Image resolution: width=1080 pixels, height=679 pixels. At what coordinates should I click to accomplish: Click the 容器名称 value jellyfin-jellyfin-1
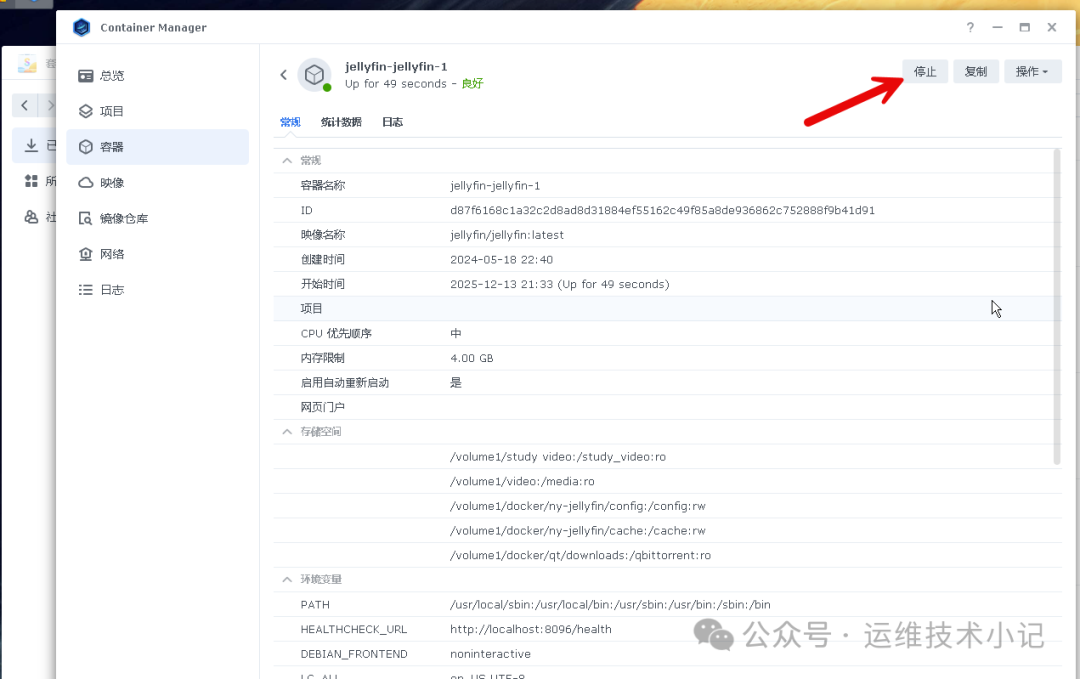click(495, 185)
